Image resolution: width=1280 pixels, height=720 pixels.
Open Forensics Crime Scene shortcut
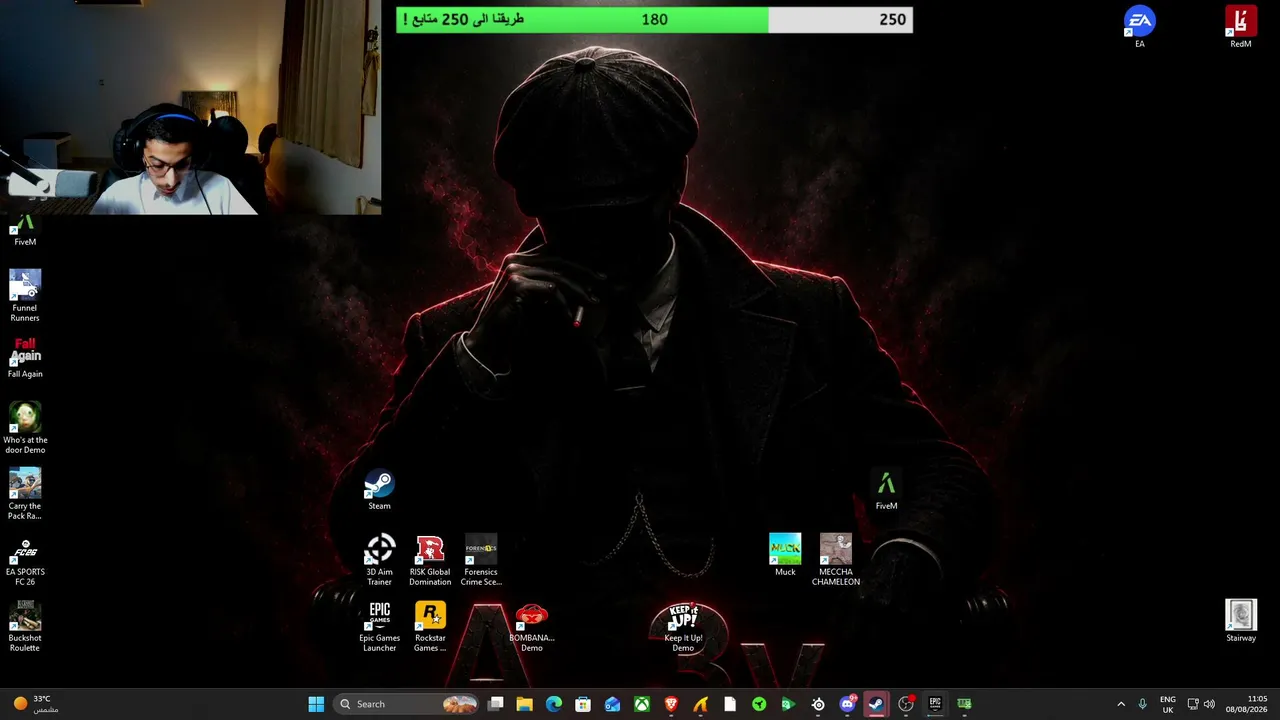tap(481, 560)
